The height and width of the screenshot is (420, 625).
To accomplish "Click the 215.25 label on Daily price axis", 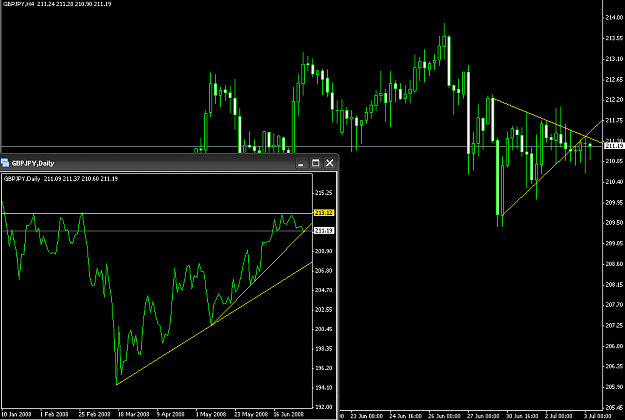I will tap(323, 193).
